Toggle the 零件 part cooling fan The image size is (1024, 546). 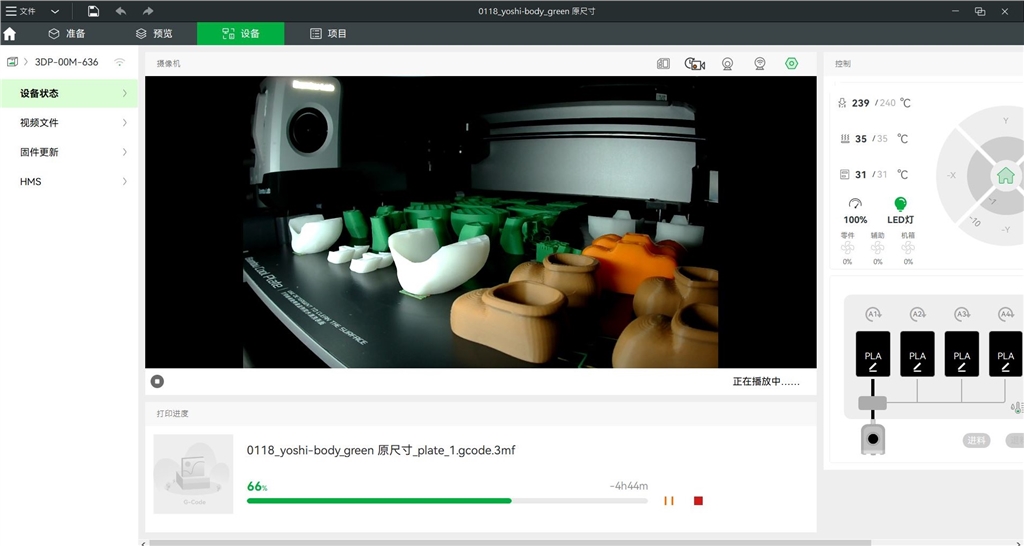847,248
